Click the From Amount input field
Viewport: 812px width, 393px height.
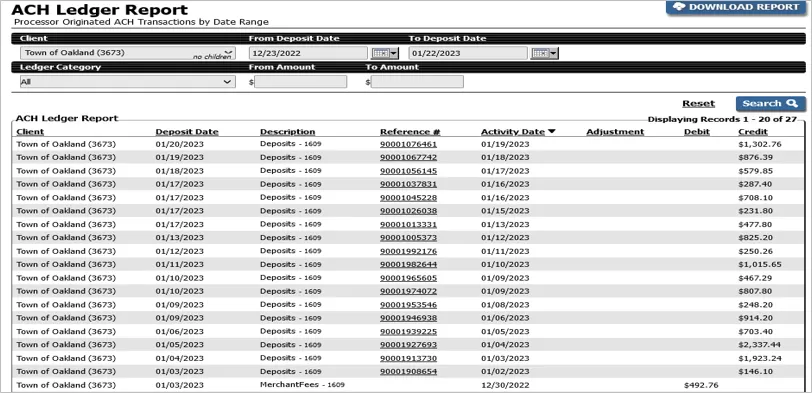coord(300,82)
